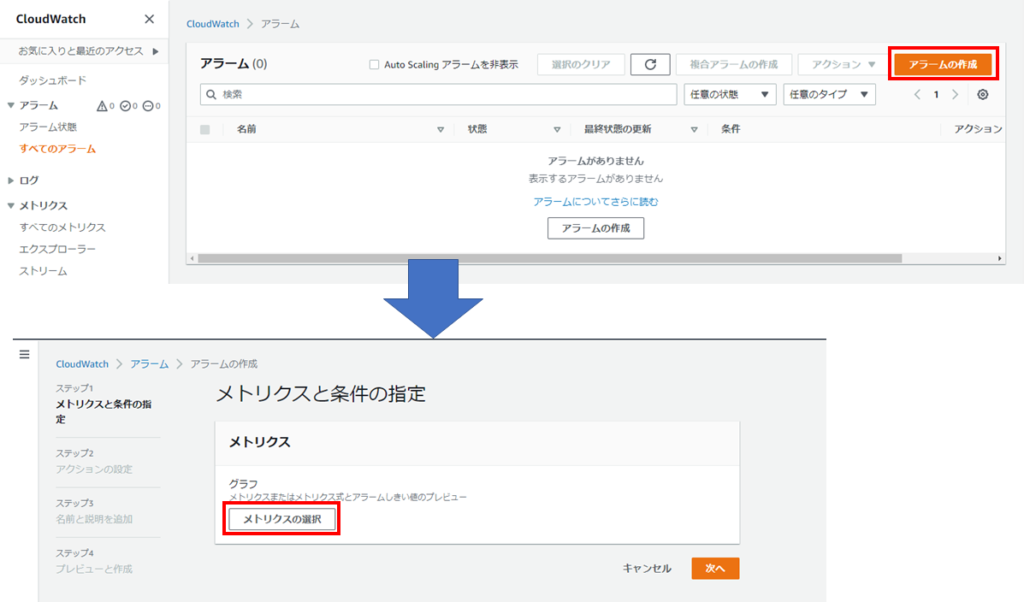Click the アクション column header
This screenshot has width=1024, height=602.
(x=978, y=129)
